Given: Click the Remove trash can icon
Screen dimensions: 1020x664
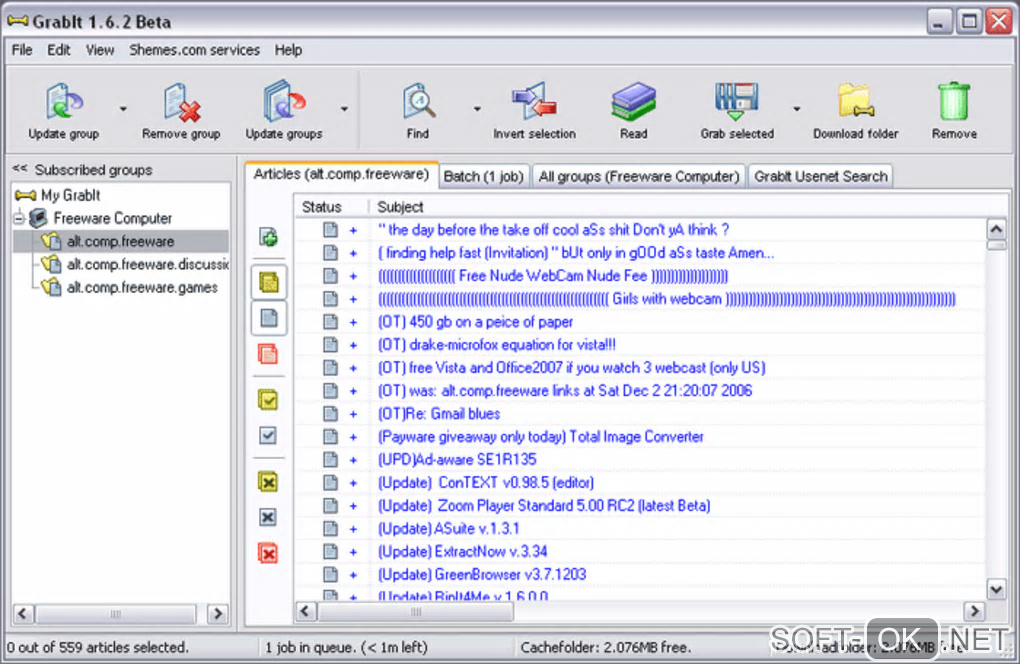Looking at the screenshot, I should click(x=954, y=101).
